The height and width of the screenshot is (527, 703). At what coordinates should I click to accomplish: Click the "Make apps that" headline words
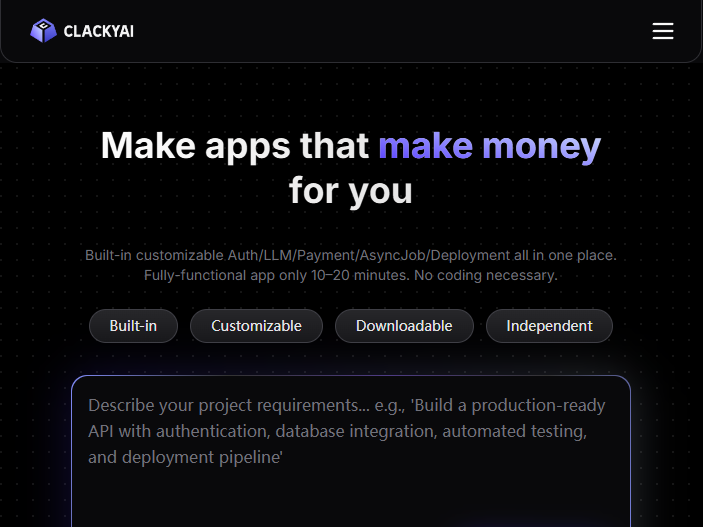[x=235, y=146]
